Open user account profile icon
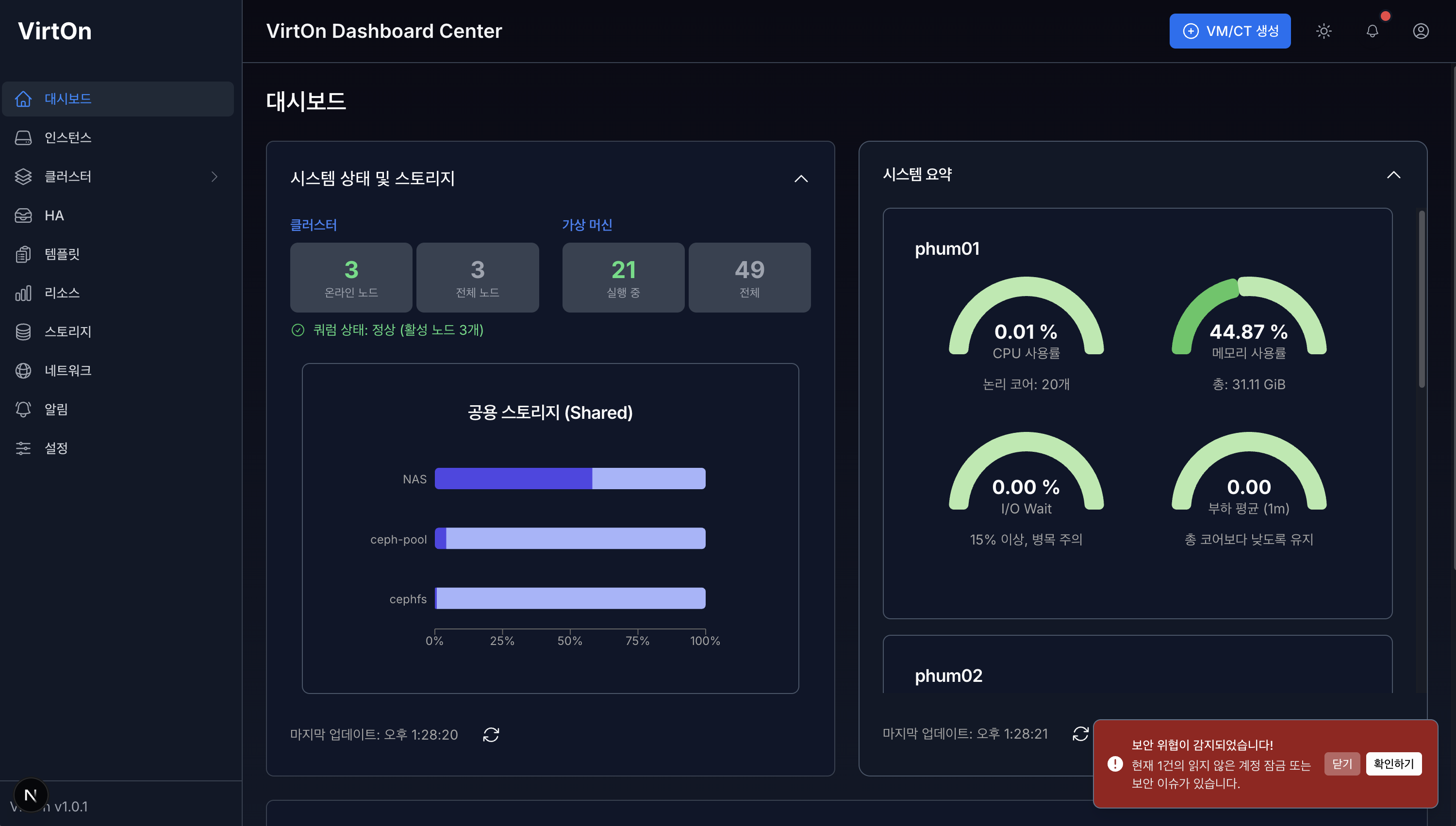This screenshot has height=826, width=1456. (x=1420, y=31)
